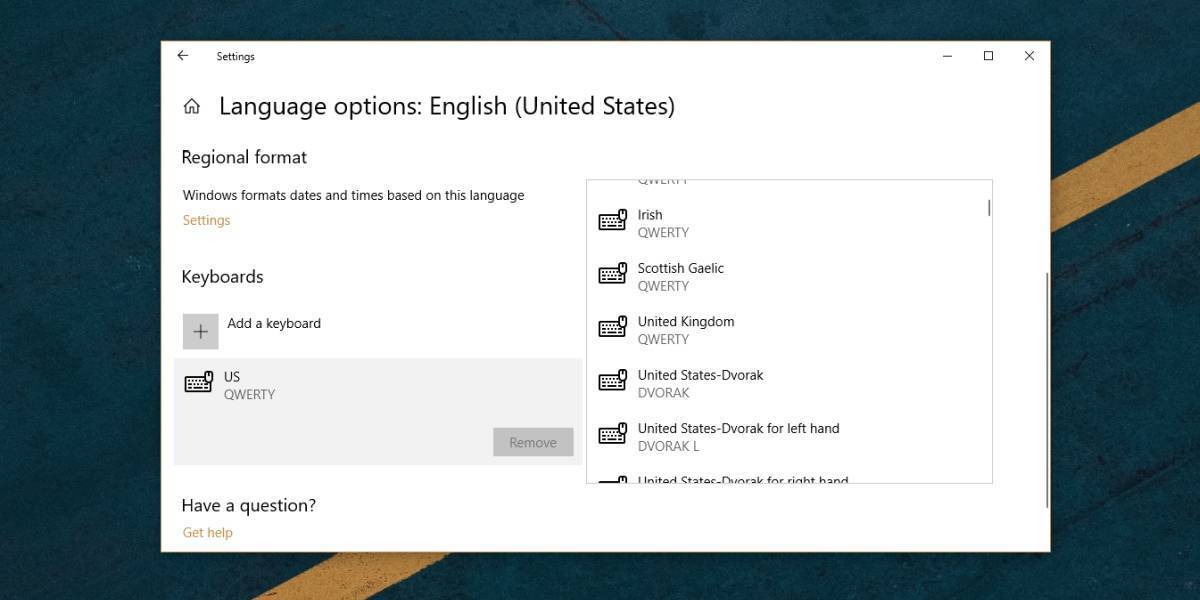1200x600 pixels.
Task: Select United States-Dvorak for left hand
Action: (x=738, y=437)
